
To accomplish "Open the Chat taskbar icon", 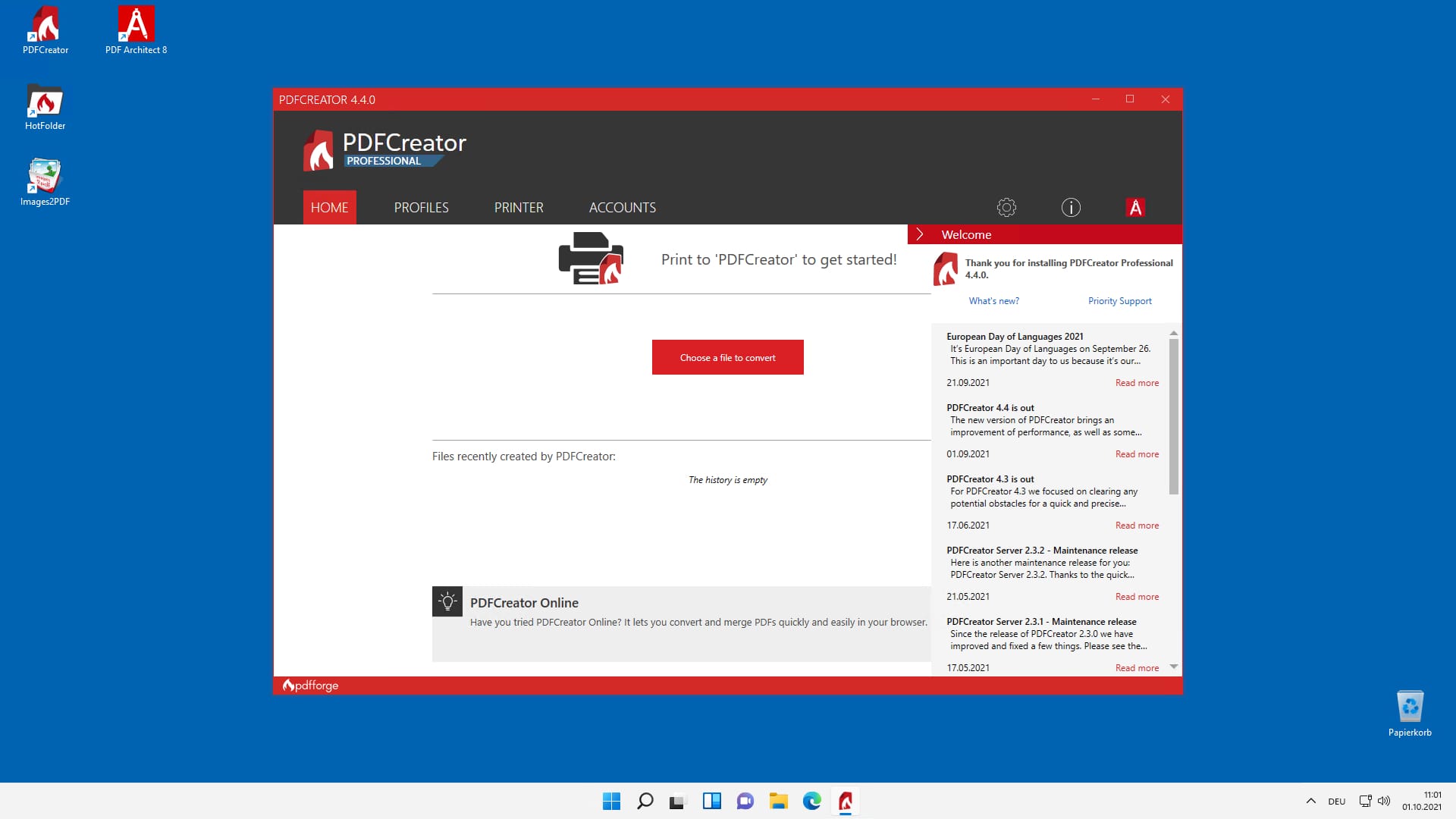I will [x=745, y=801].
